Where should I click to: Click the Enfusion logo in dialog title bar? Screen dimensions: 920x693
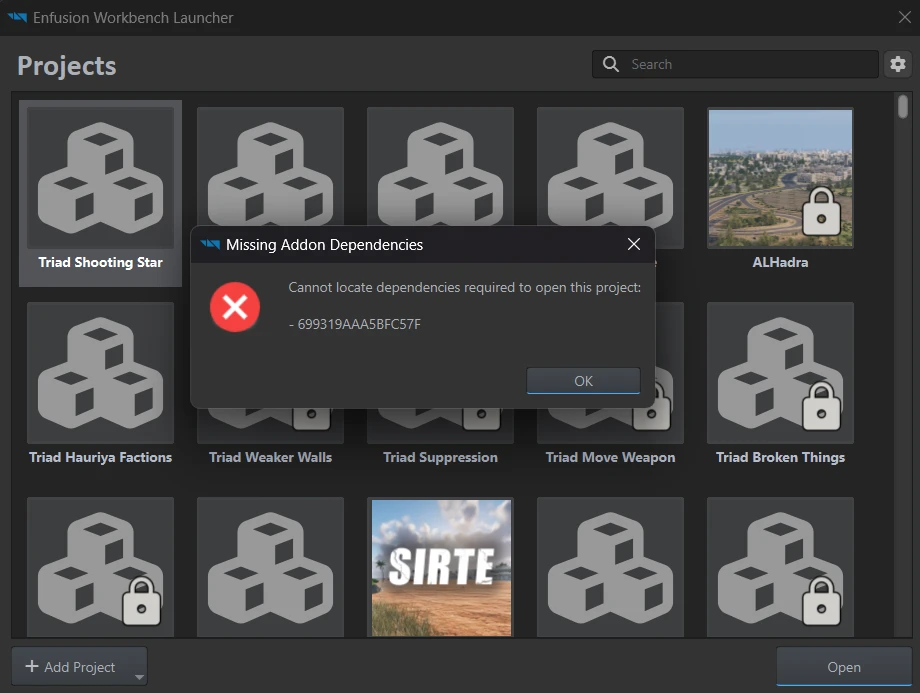click(x=210, y=244)
